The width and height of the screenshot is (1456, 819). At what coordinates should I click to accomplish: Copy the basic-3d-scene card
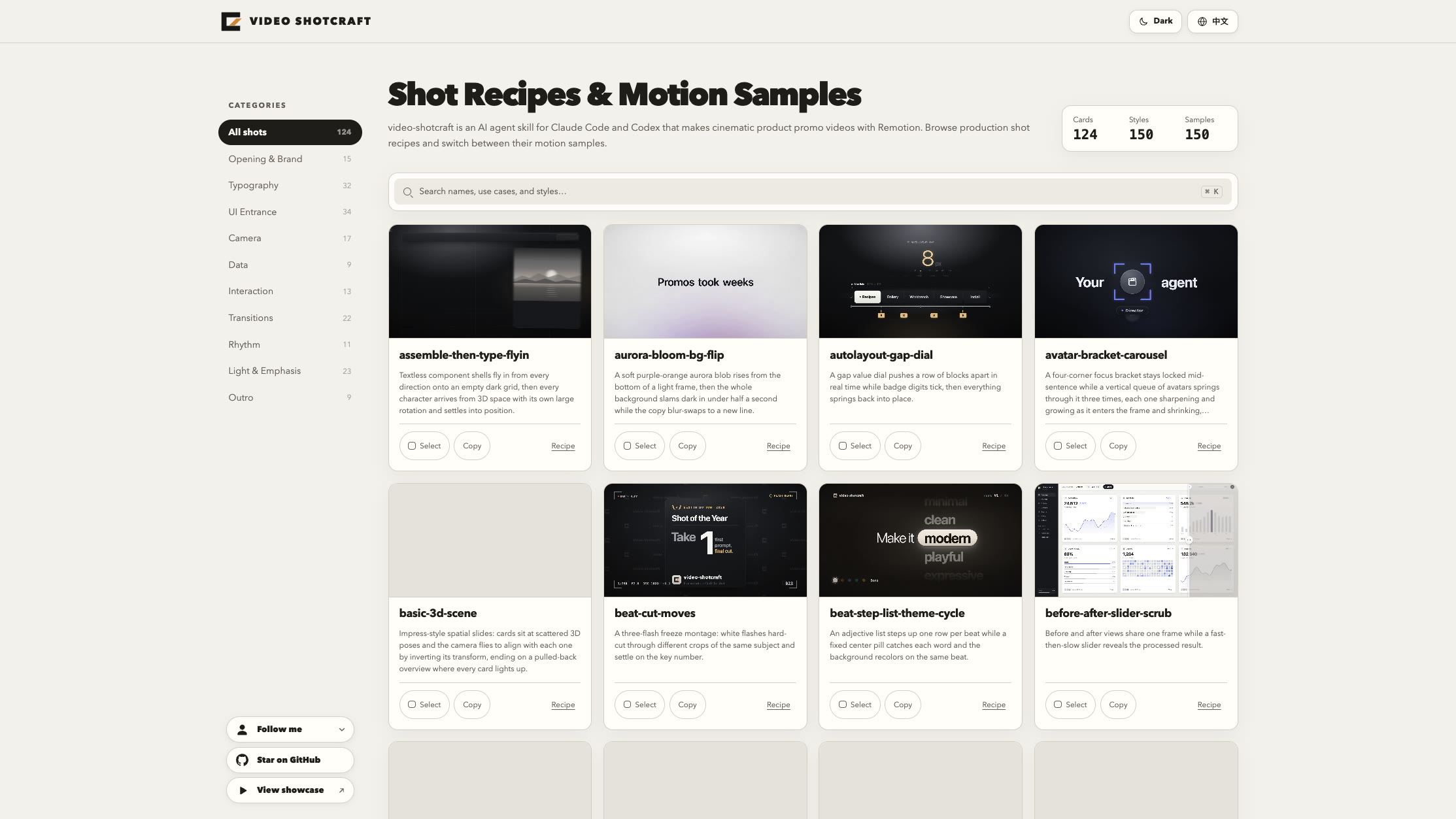click(472, 705)
